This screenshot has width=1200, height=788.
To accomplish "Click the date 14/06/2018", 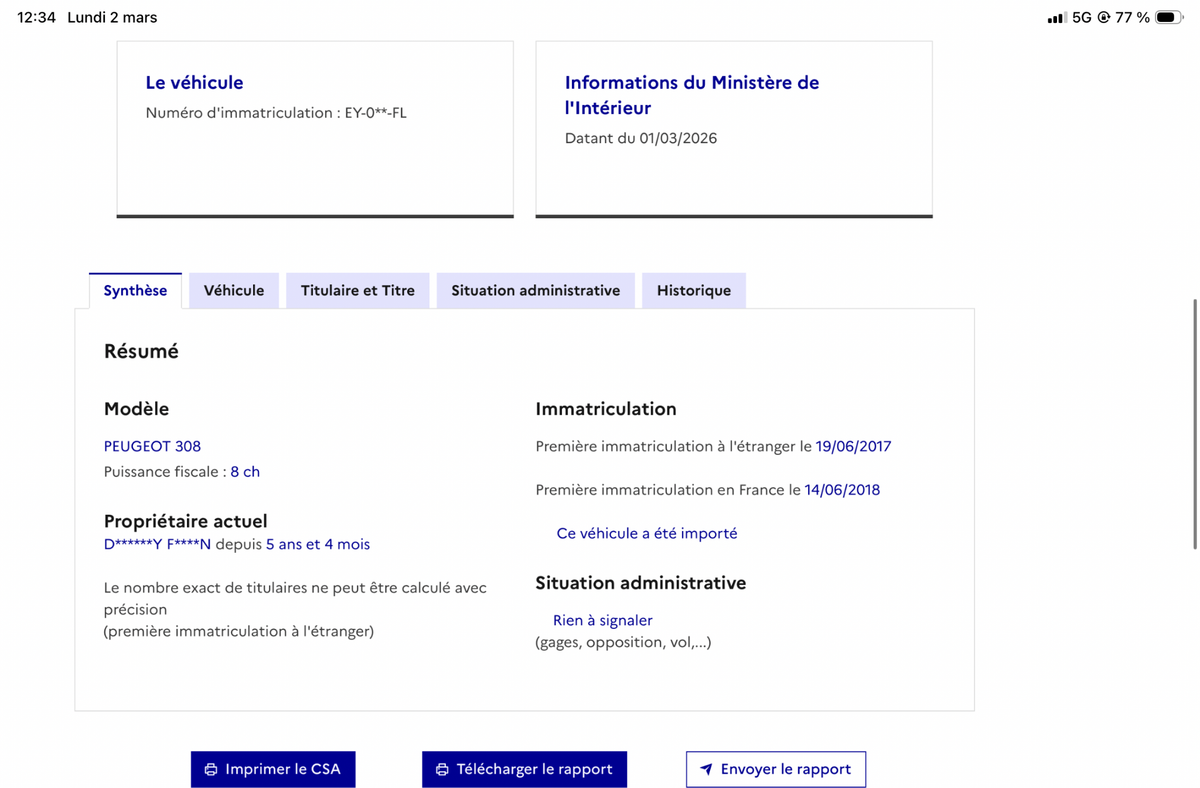I will click(x=842, y=490).
